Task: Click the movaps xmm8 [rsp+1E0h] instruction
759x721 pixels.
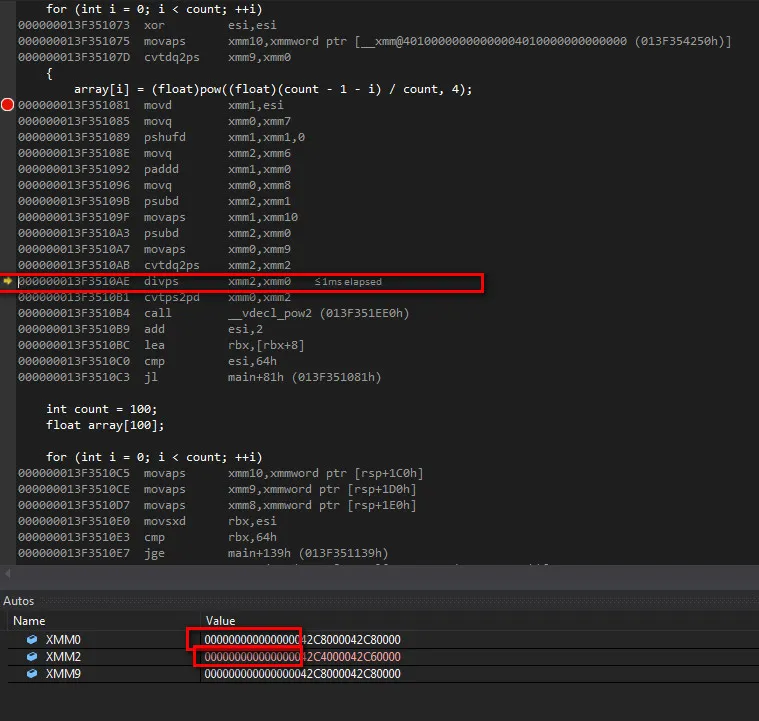Action: click(x=217, y=505)
